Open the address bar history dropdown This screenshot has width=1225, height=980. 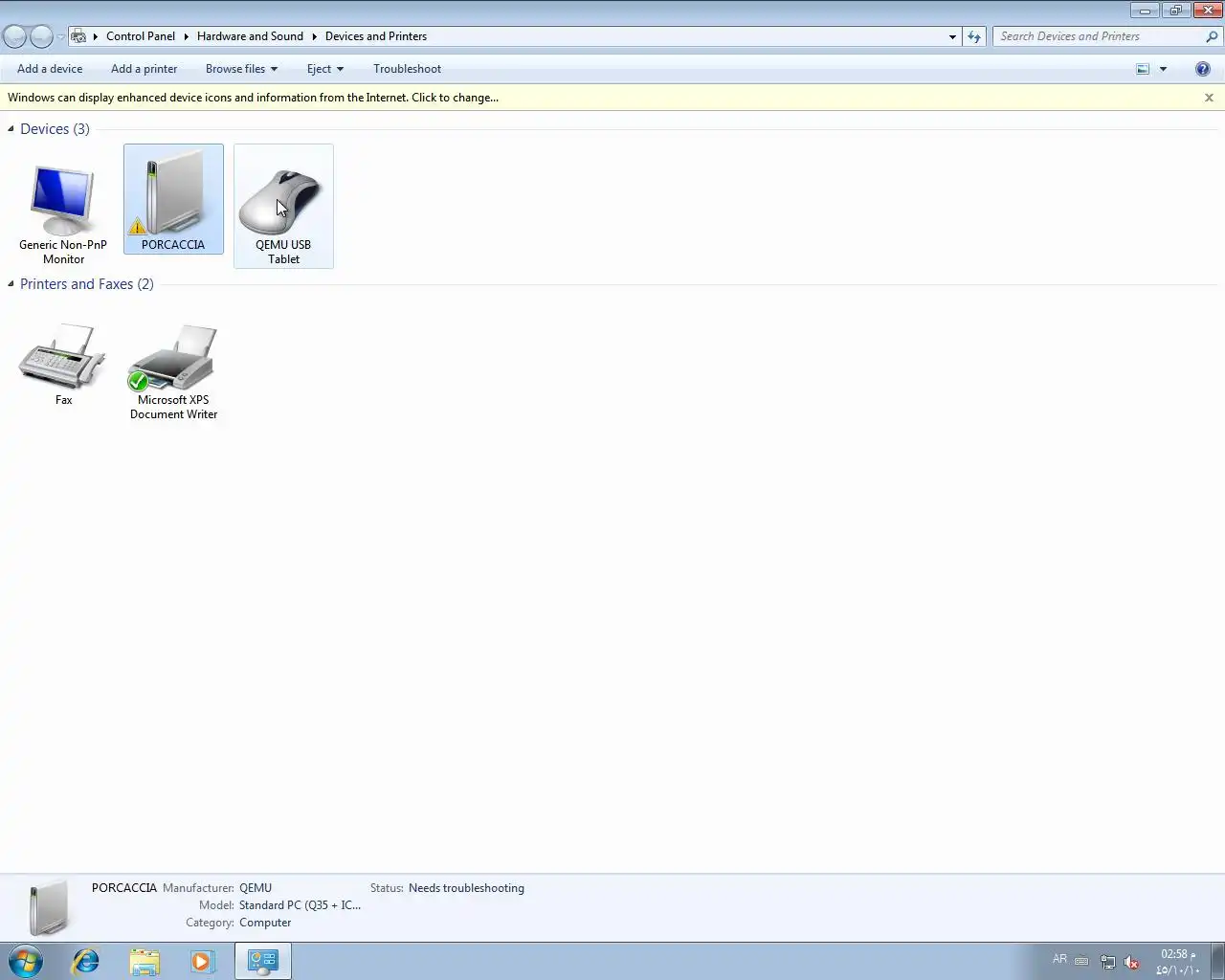tap(952, 36)
